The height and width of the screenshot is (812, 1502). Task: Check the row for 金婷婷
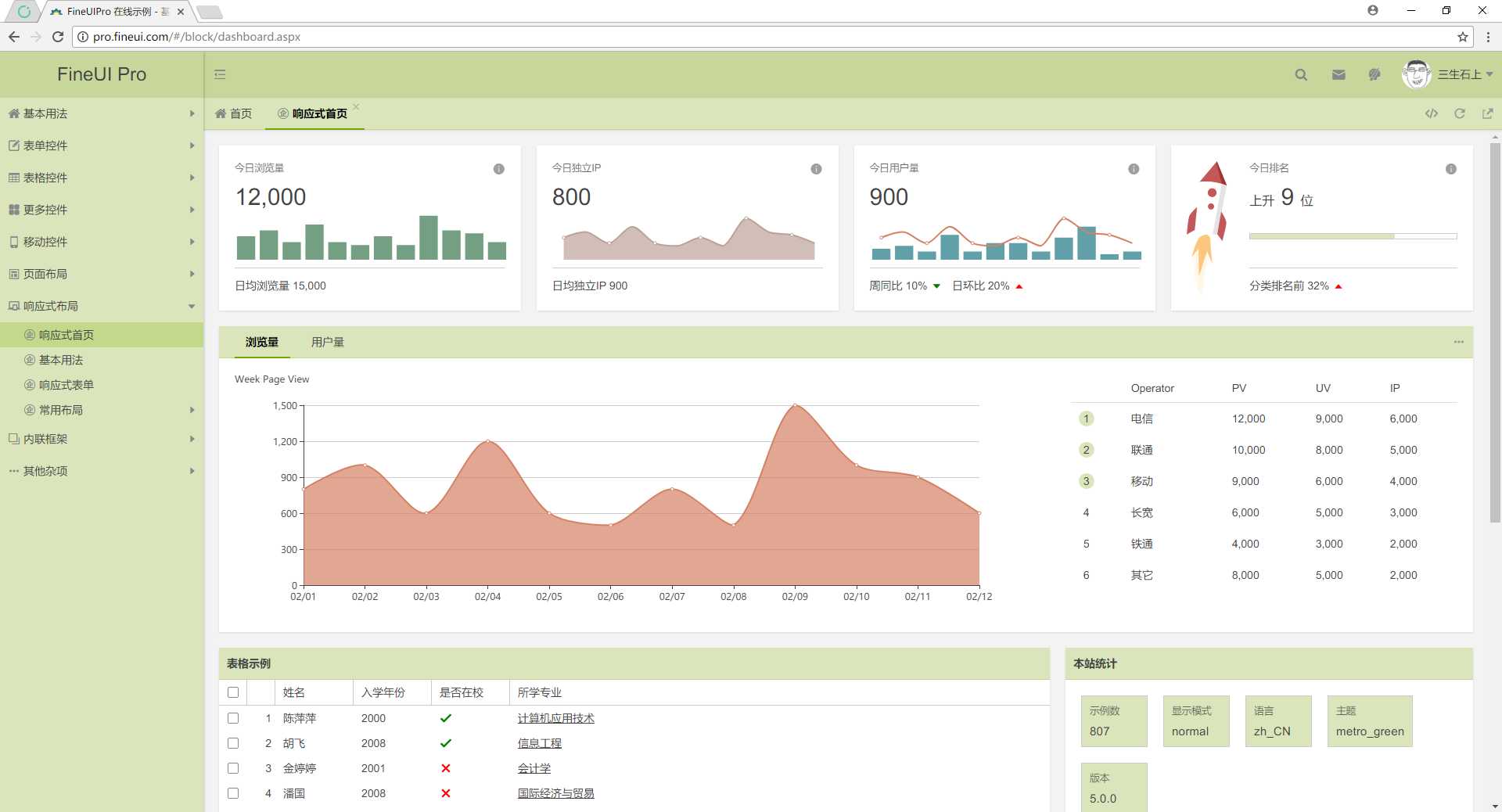233,768
